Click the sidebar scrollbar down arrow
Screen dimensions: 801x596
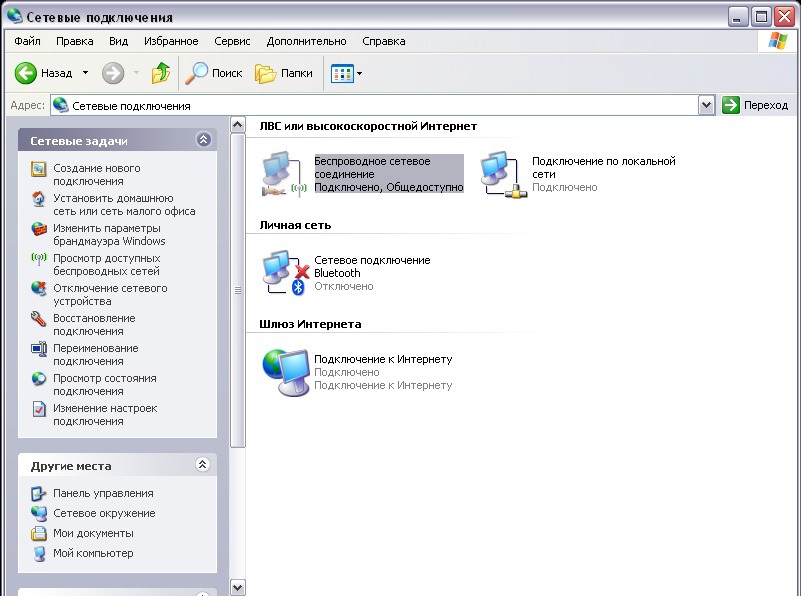[x=238, y=587]
